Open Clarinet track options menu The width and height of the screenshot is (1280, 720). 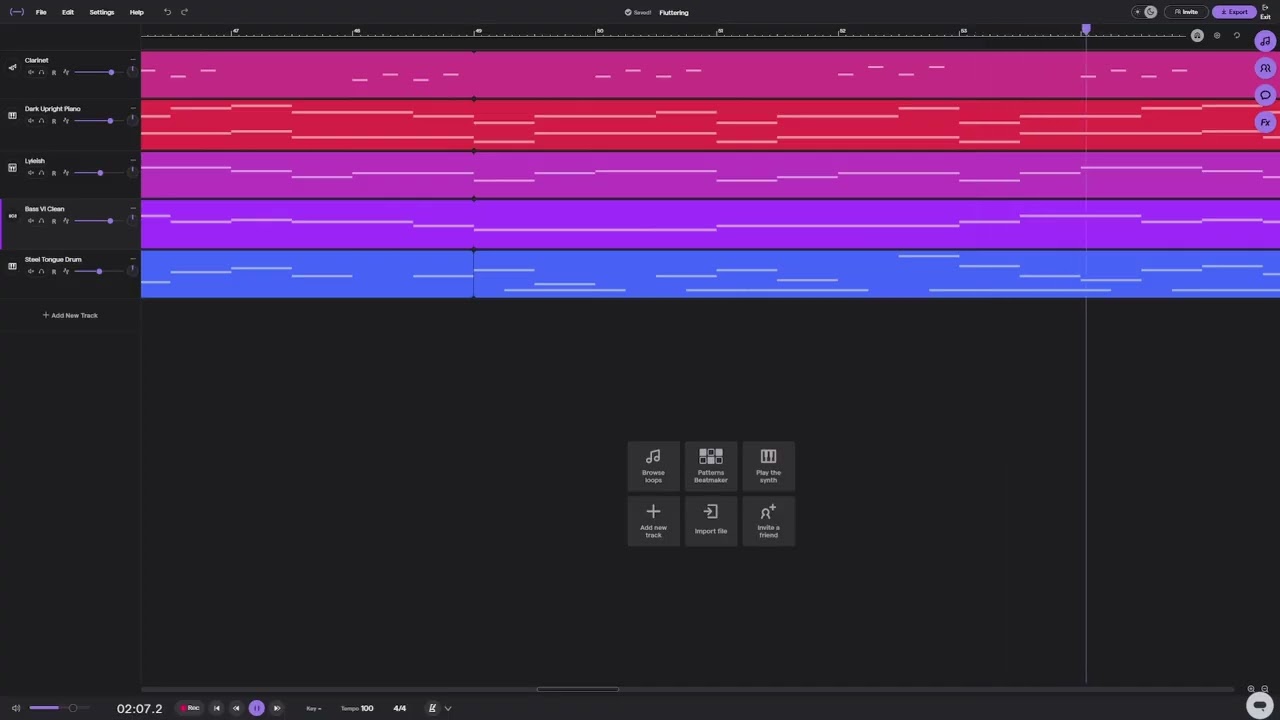[132, 60]
